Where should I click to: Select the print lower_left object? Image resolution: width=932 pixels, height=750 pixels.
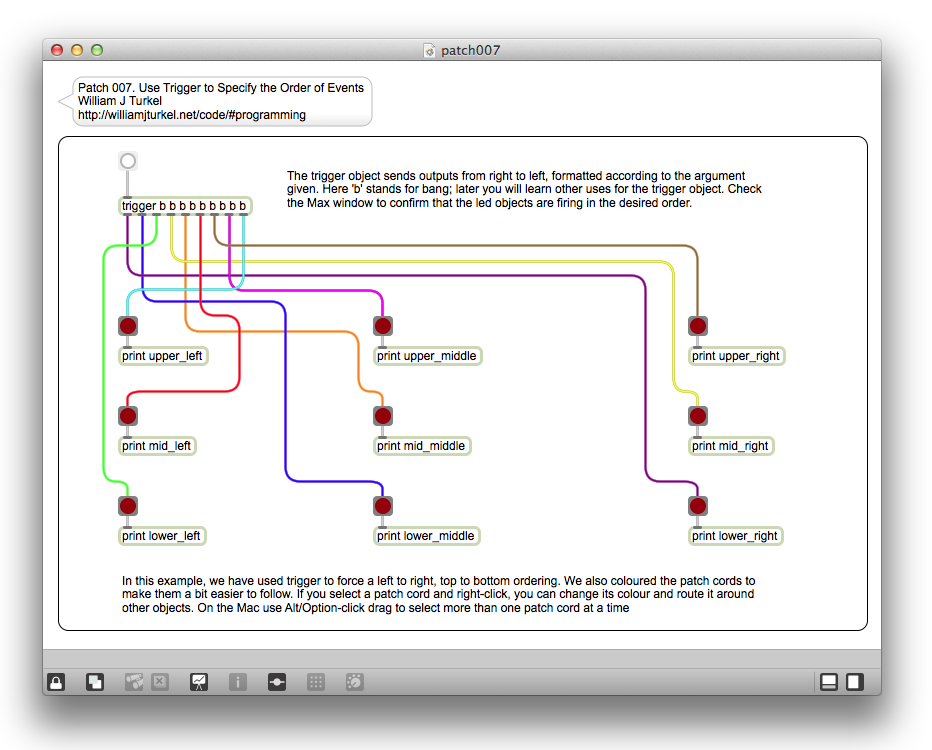pos(162,536)
